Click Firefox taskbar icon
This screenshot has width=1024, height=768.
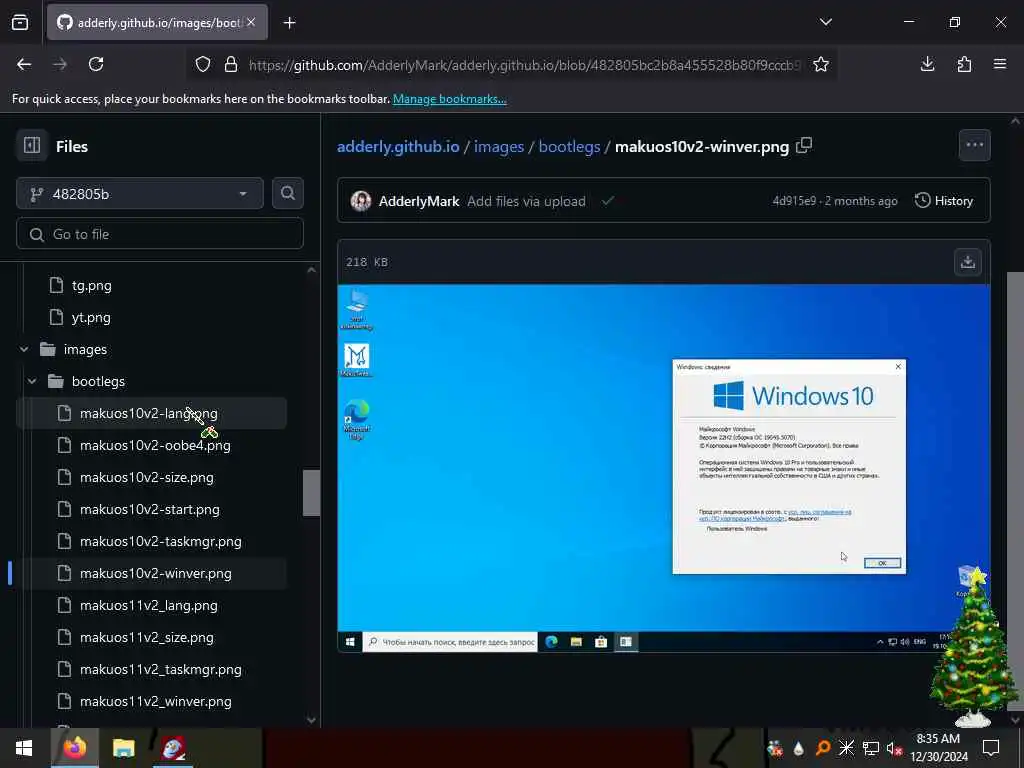[75, 748]
